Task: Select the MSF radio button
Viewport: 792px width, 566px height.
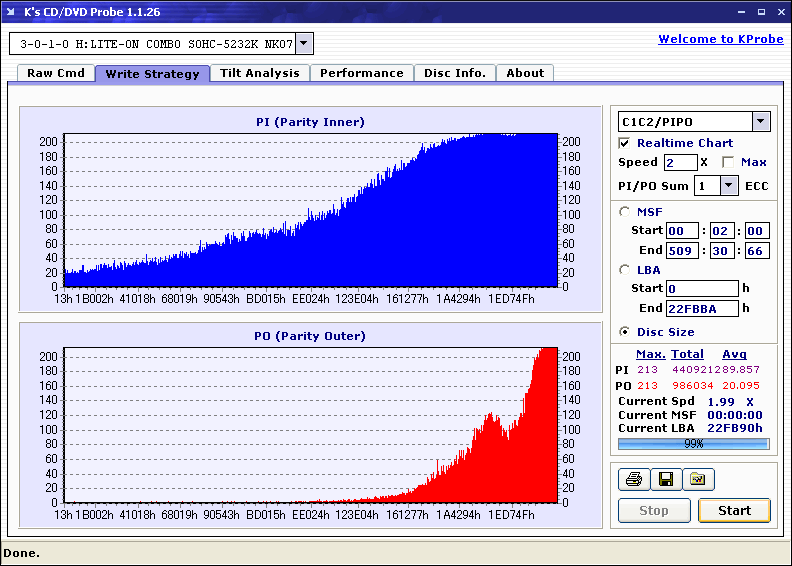Action: tap(625, 212)
